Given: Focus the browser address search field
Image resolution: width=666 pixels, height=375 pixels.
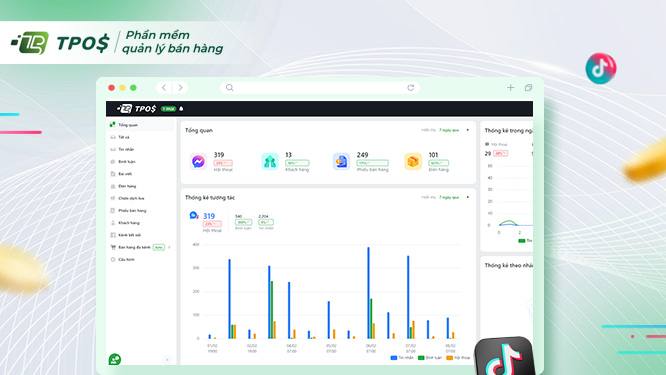Looking at the screenshot, I should tap(320, 87).
